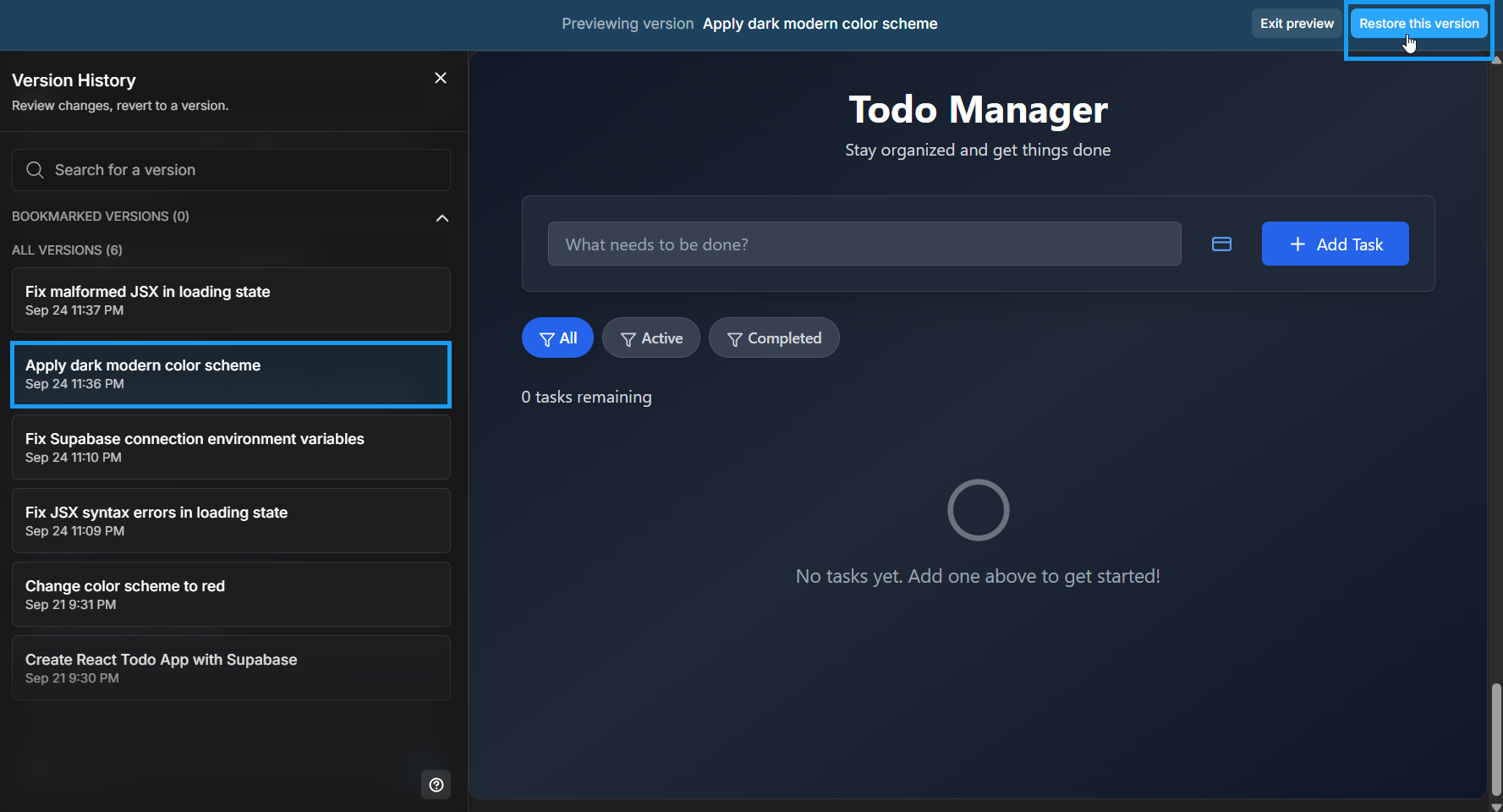
Task: Select the 'Change color scheme to red' version
Action: coord(230,593)
